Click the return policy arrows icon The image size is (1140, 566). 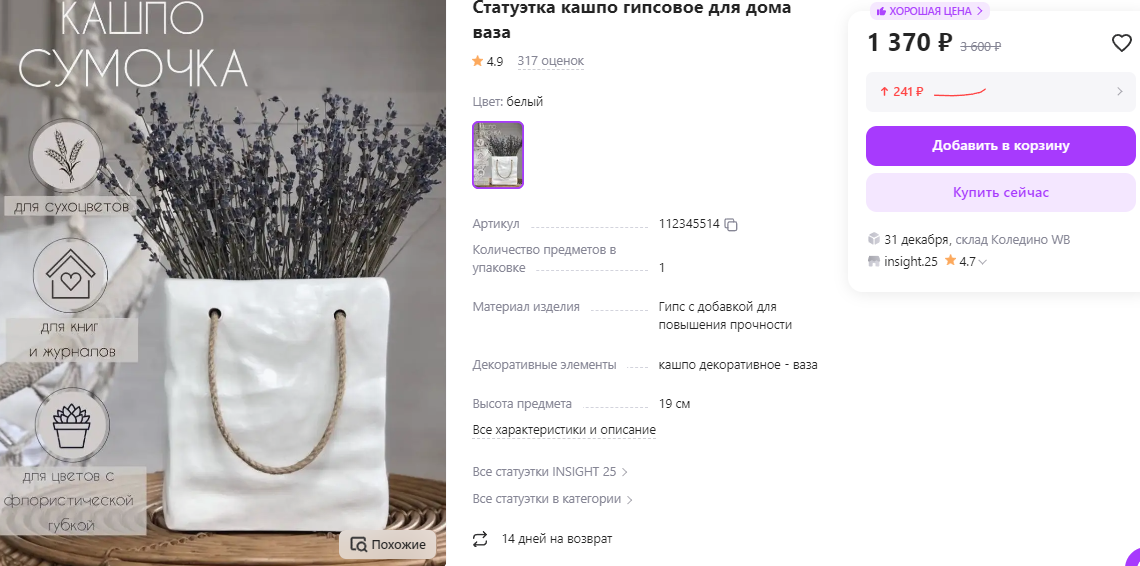click(x=480, y=539)
